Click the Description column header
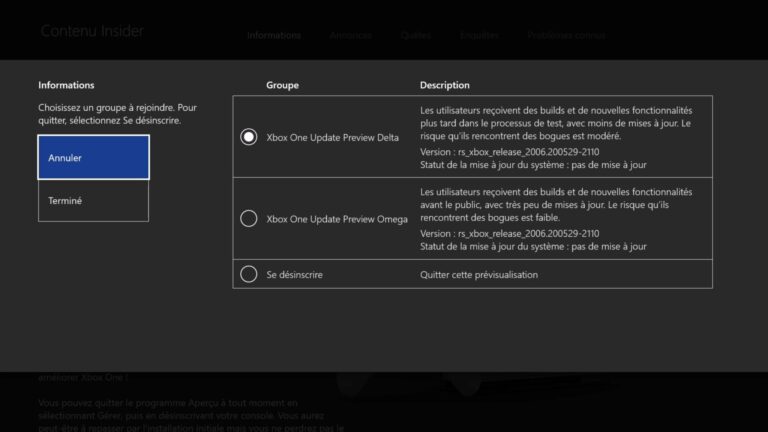The width and height of the screenshot is (768, 432). [444, 85]
